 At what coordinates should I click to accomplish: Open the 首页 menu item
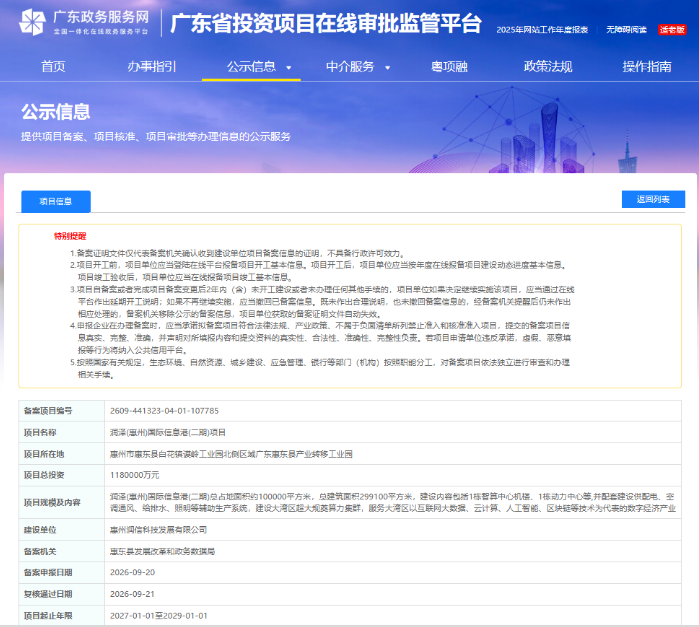(53, 66)
